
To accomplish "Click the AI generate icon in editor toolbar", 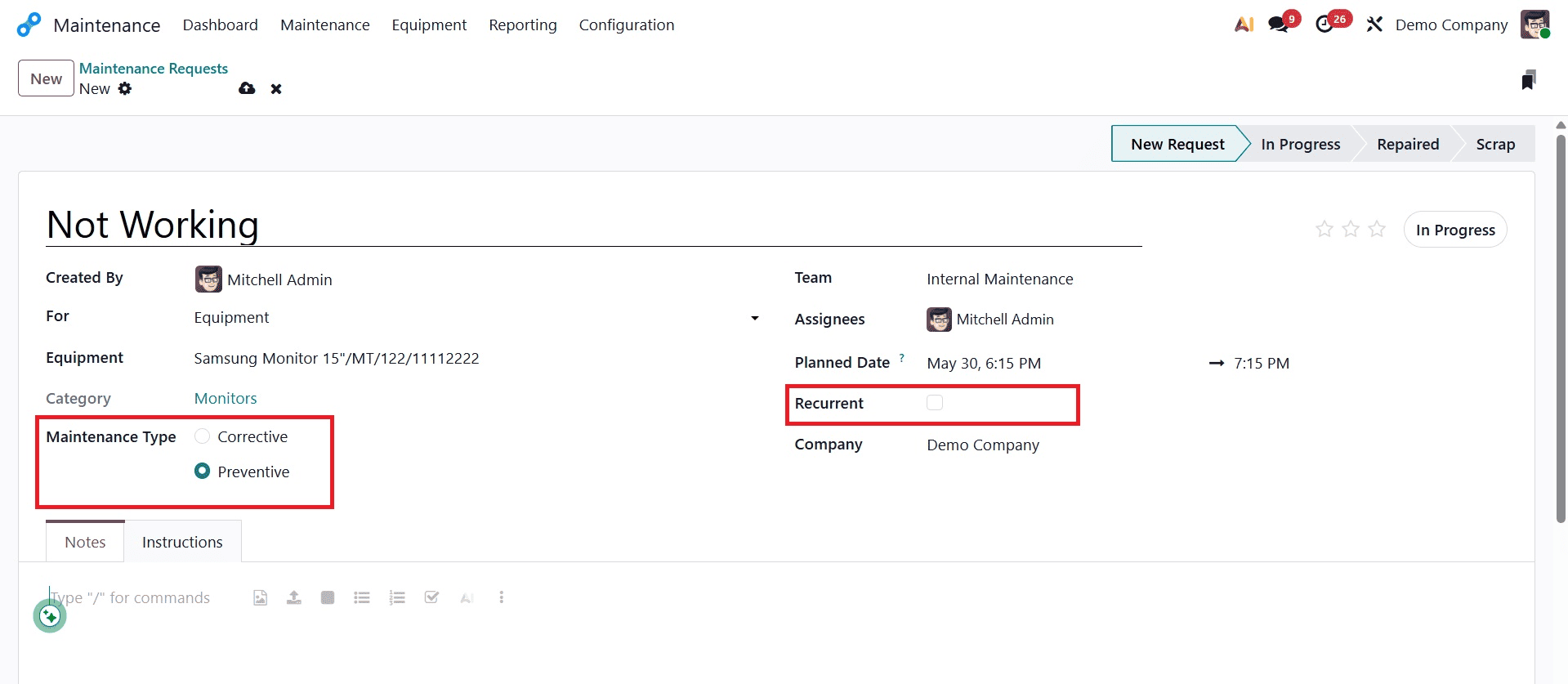I will [x=467, y=597].
